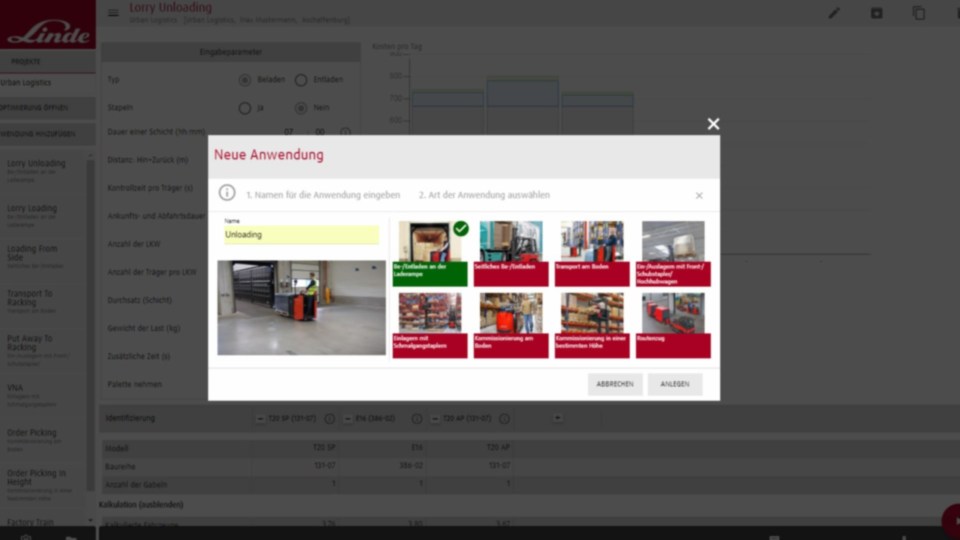Open Loading From Side in the sidebar
Screen dimensions: 960x540
[44, 257]
